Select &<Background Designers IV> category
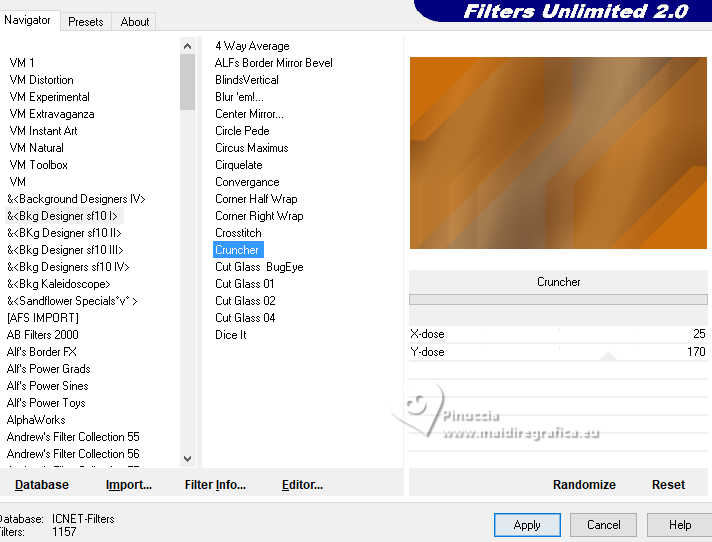 pos(76,199)
